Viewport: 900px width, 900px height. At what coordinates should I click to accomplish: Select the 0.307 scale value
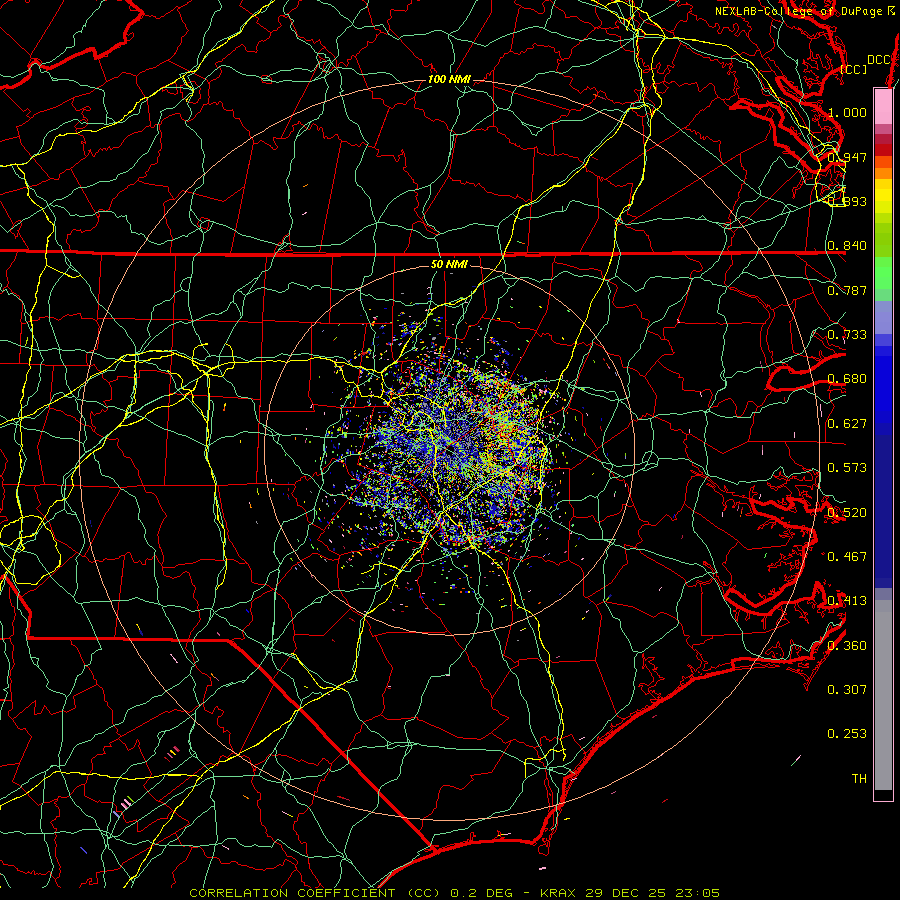tap(847, 689)
